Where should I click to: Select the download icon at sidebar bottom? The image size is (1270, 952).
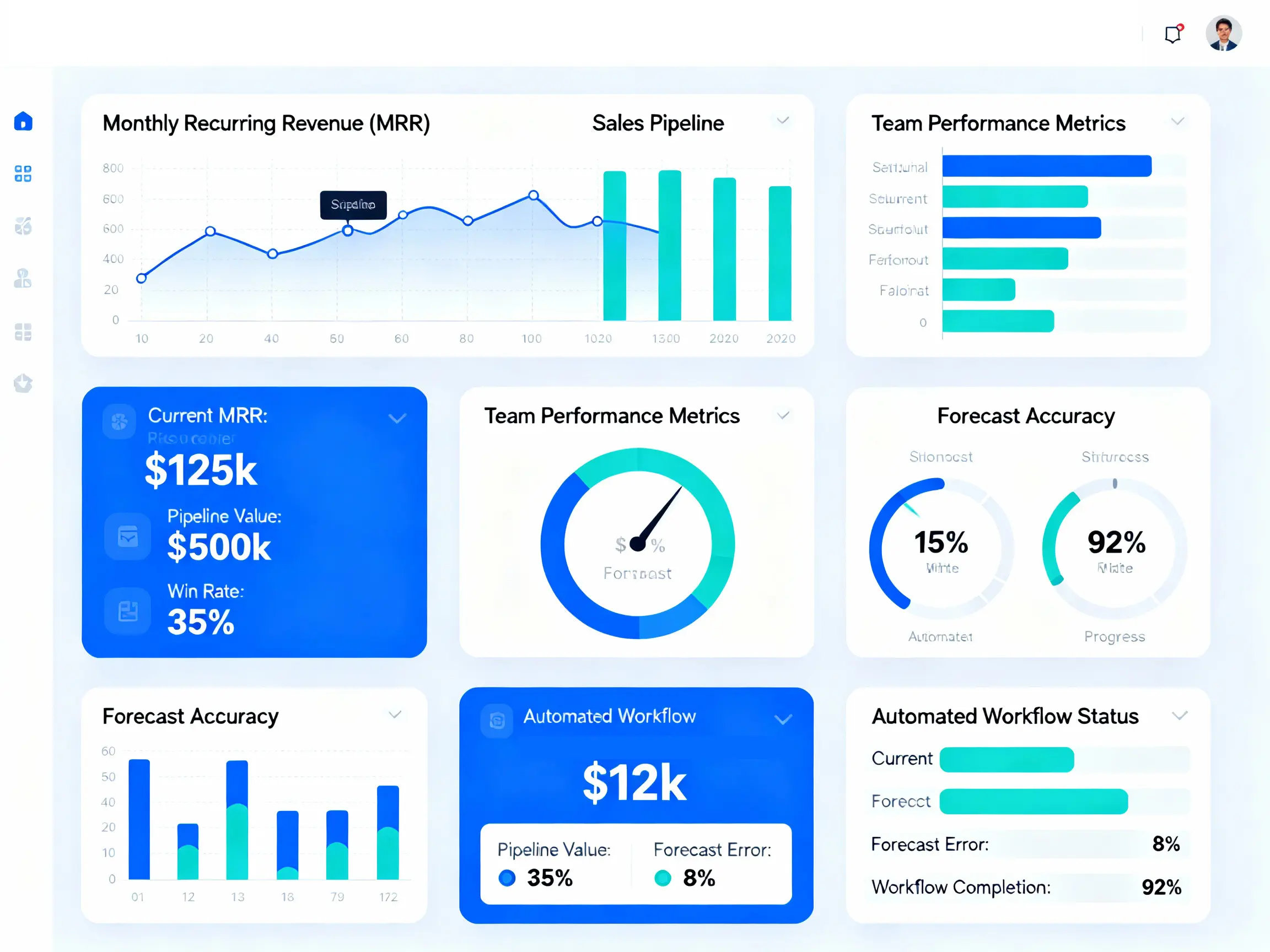pyautogui.click(x=23, y=383)
